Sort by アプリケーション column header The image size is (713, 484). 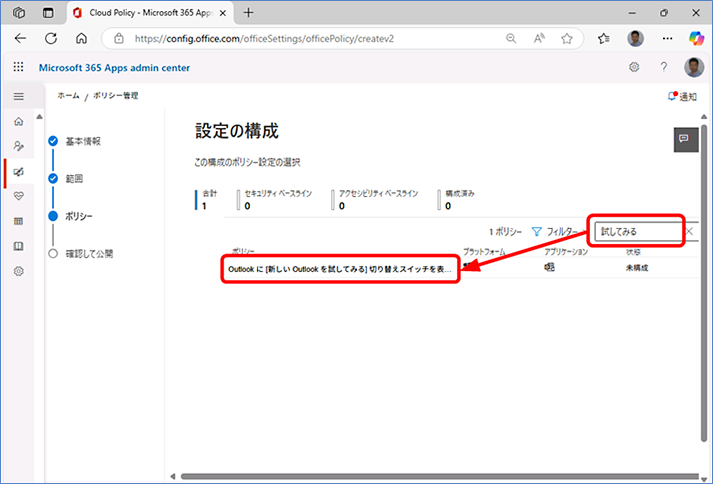point(566,252)
